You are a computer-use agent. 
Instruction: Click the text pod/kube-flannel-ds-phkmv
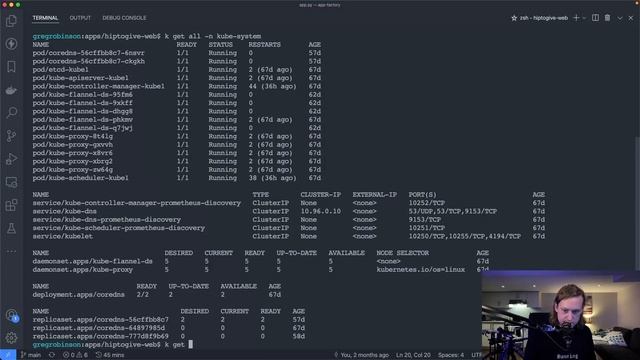pos(82,120)
